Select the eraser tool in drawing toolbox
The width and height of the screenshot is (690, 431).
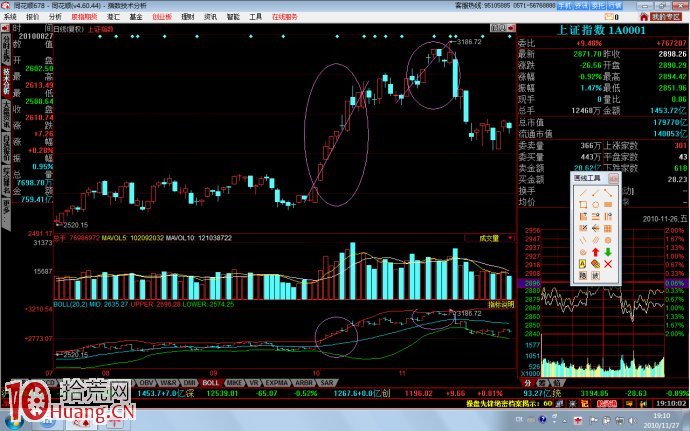pyautogui.click(x=595, y=264)
